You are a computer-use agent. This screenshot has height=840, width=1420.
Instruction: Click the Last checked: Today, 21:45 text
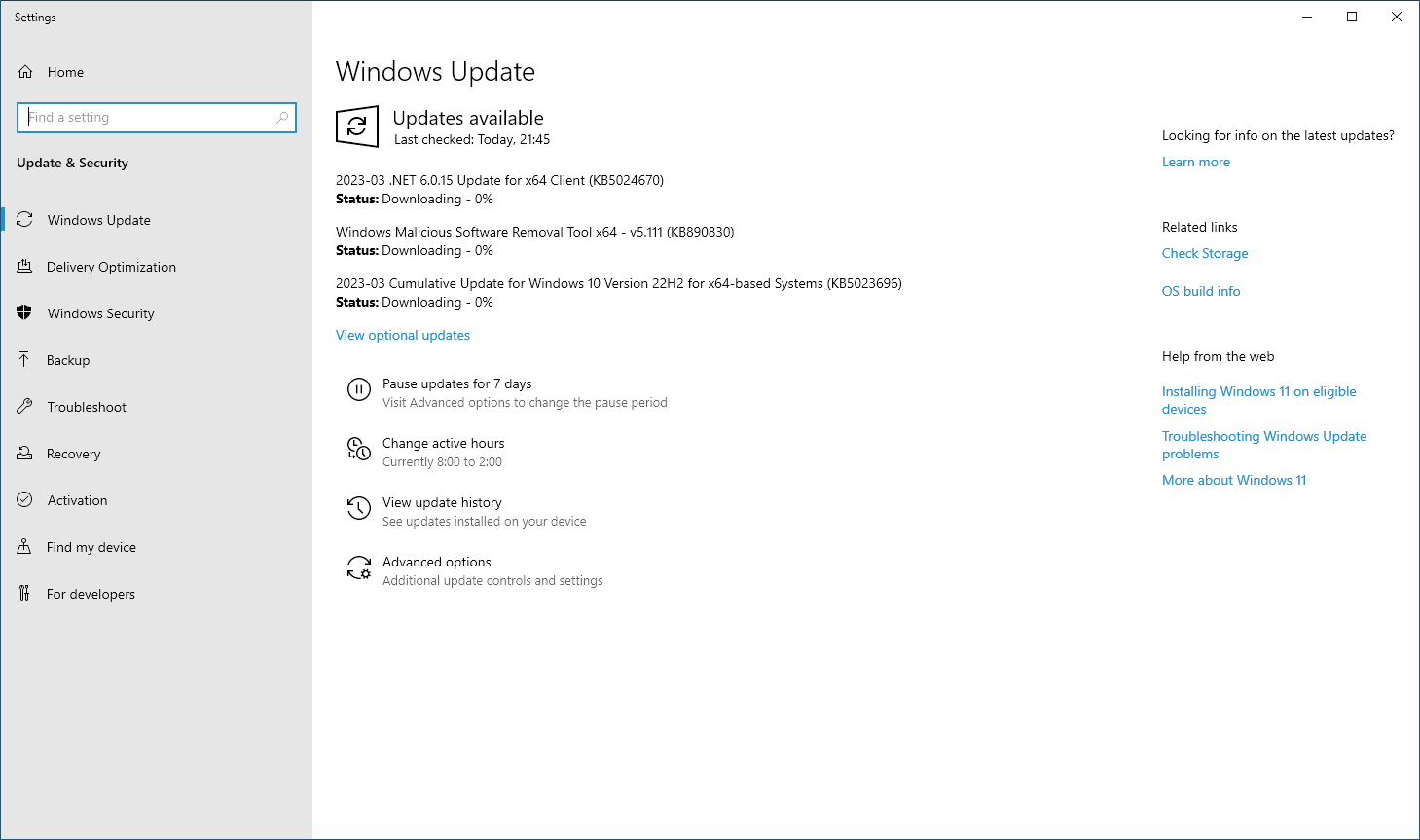(472, 140)
